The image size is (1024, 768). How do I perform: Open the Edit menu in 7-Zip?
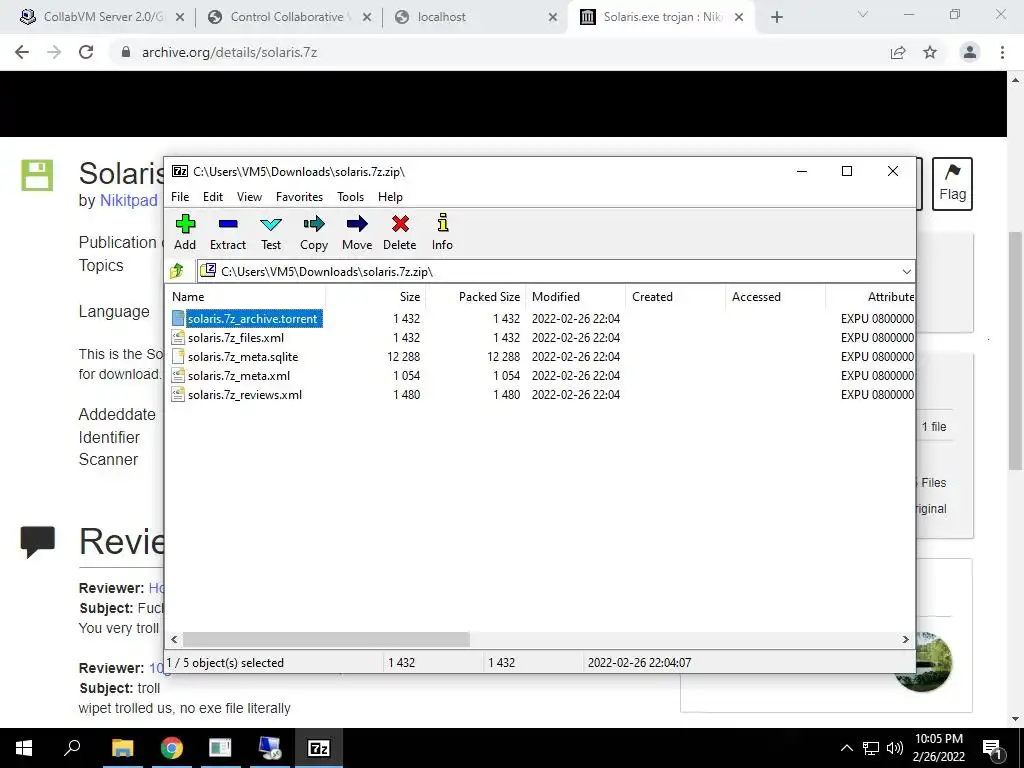(213, 197)
